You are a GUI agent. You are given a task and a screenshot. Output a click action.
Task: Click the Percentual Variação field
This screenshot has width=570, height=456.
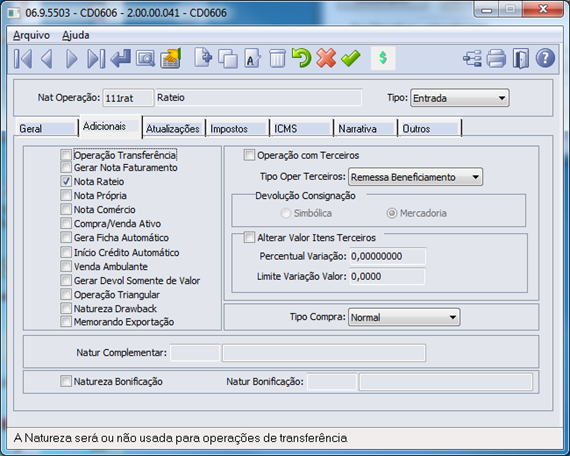click(x=387, y=256)
